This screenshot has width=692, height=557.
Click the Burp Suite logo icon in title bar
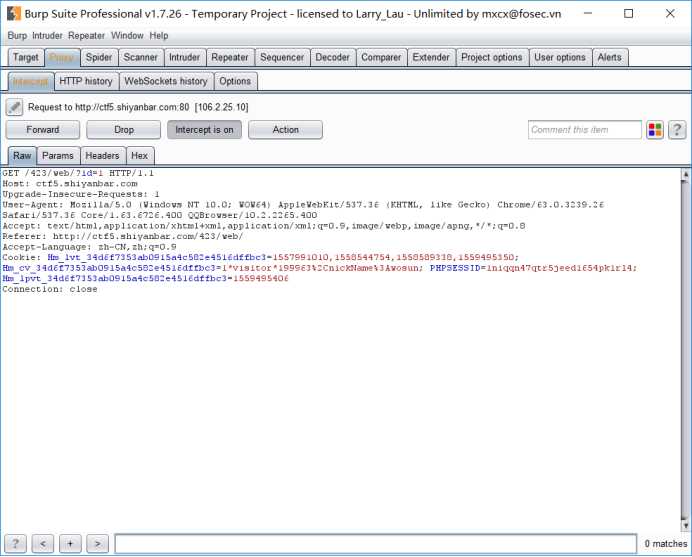click(14, 14)
